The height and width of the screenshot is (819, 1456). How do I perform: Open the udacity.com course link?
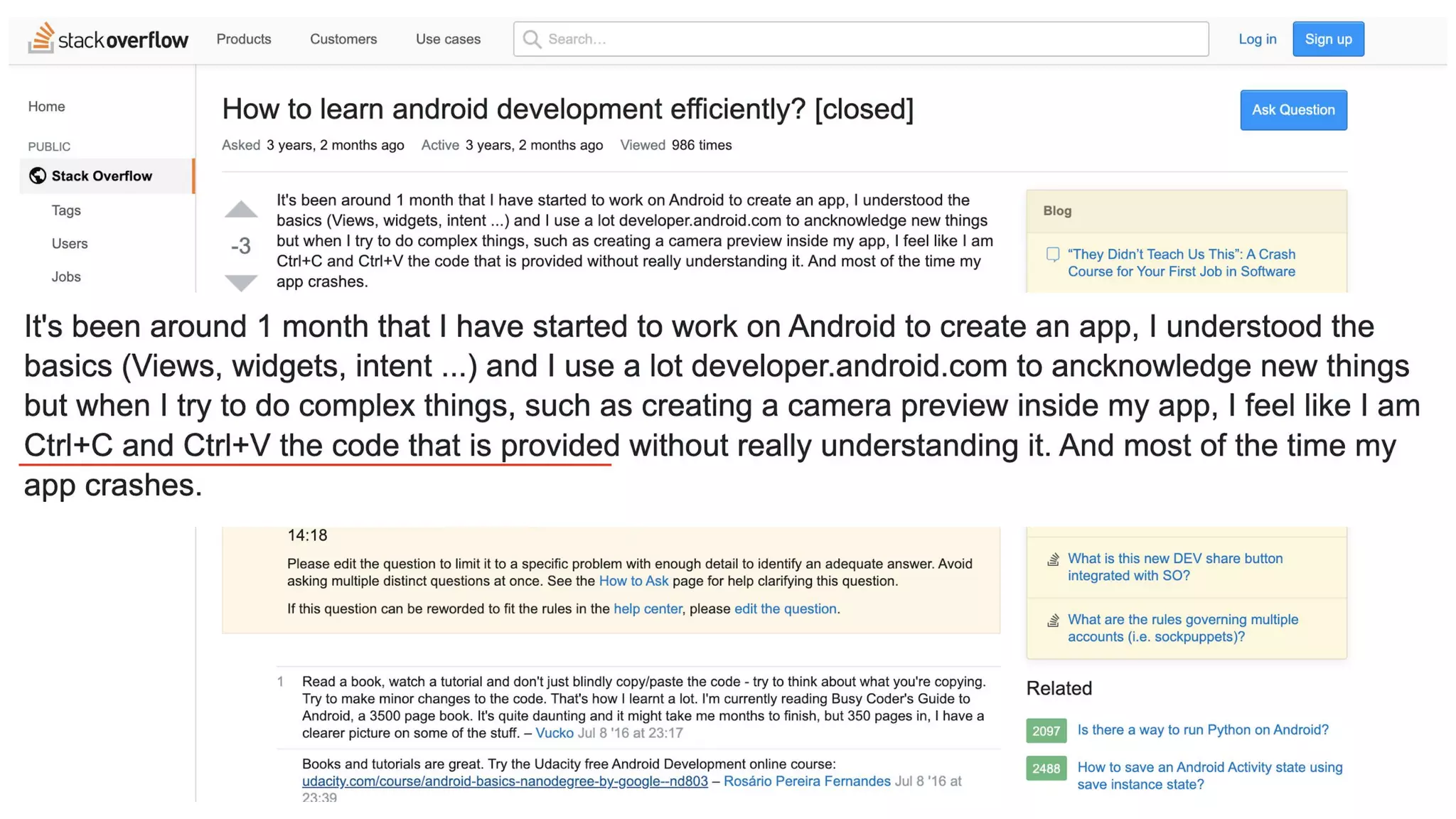click(505, 781)
